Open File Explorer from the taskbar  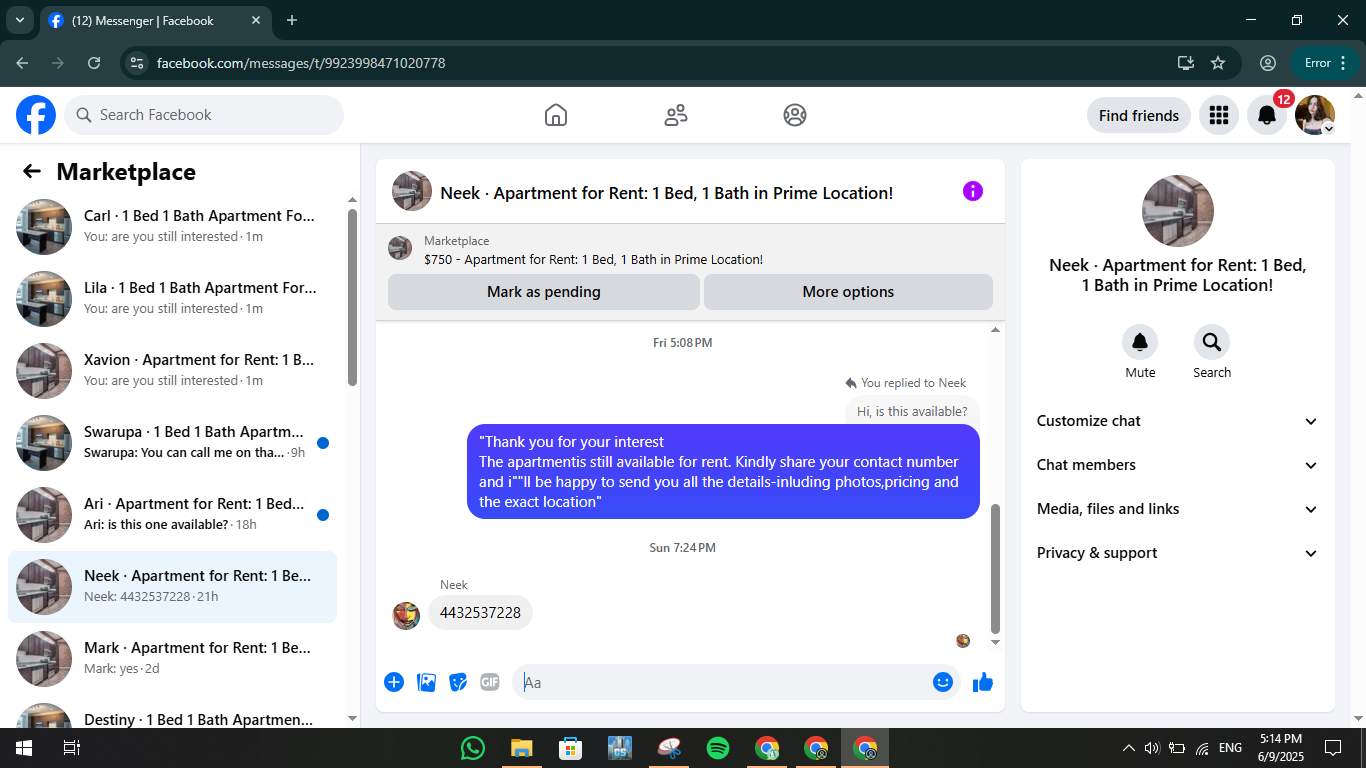(x=522, y=748)
